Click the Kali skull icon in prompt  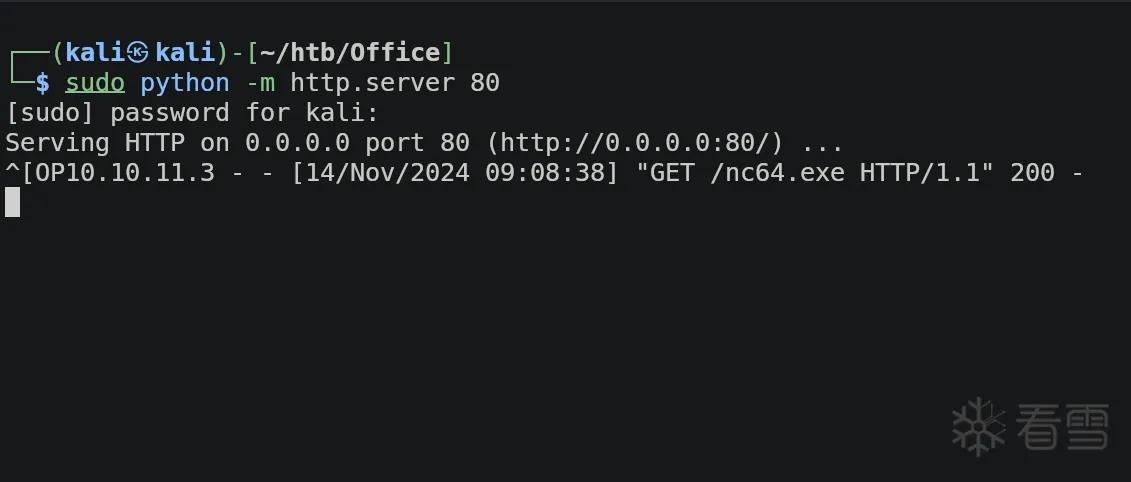coord(137,53)
